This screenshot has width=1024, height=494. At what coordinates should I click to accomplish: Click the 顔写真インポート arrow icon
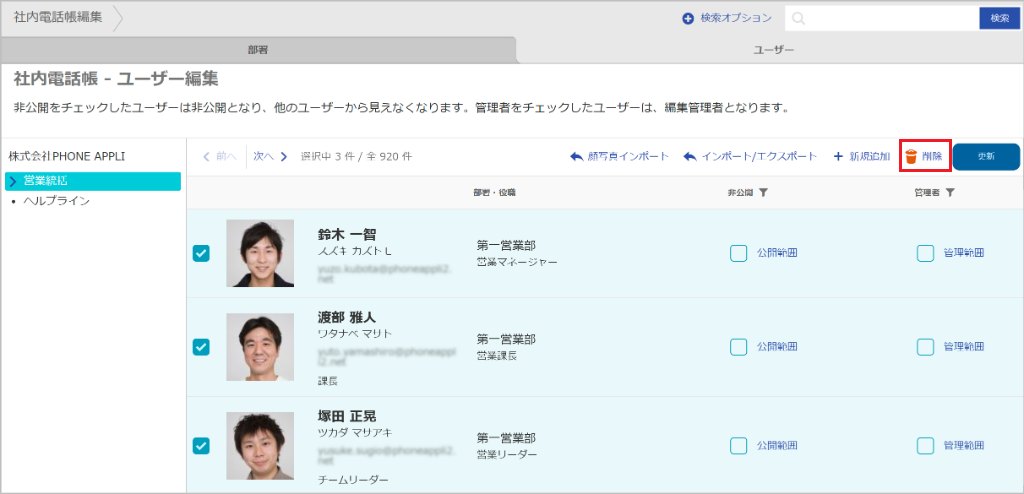(576, 157)
